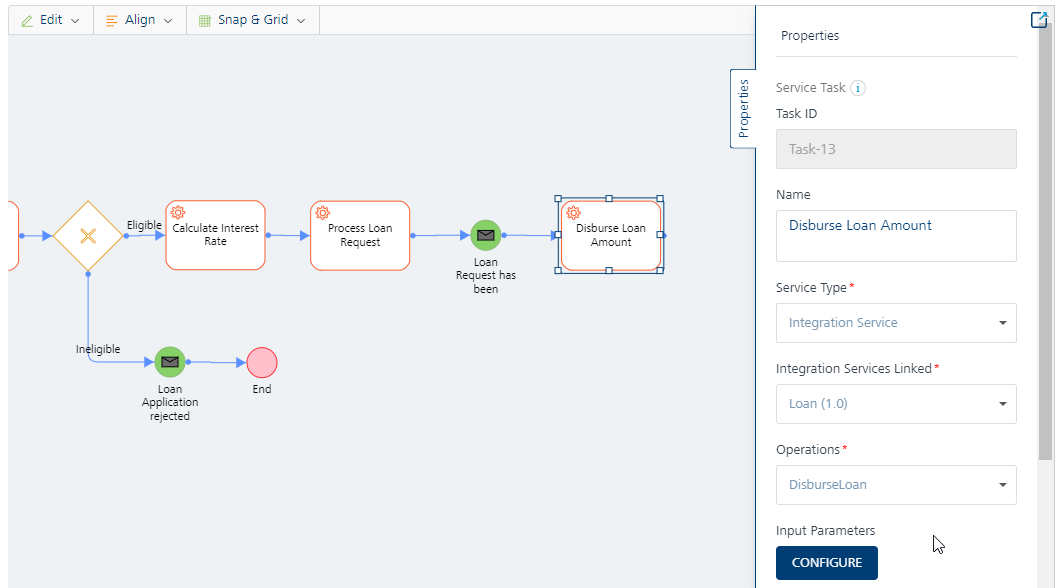Image resolution: width=1061 pixels, height=588 pixels.
Task: Click the Ineligible flow label
Action: coord(98,349)
